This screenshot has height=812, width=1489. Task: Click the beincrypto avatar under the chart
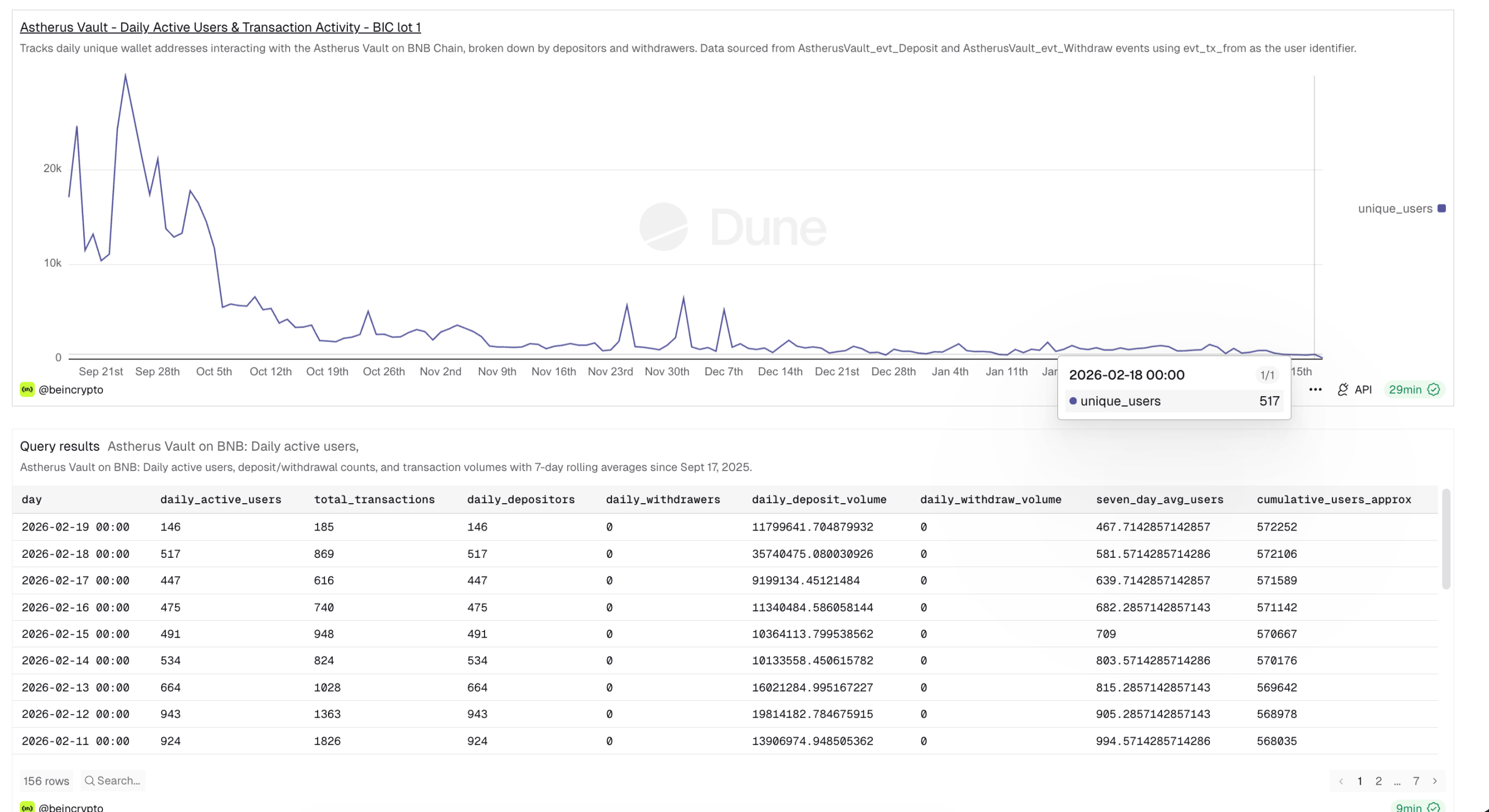27,390
